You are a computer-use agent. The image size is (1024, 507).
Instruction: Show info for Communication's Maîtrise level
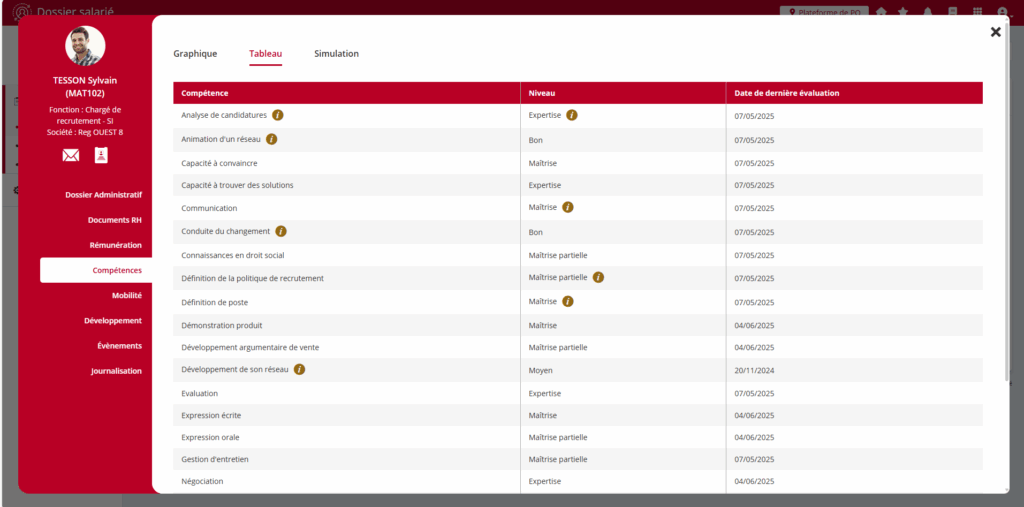[x=568, y=208]
